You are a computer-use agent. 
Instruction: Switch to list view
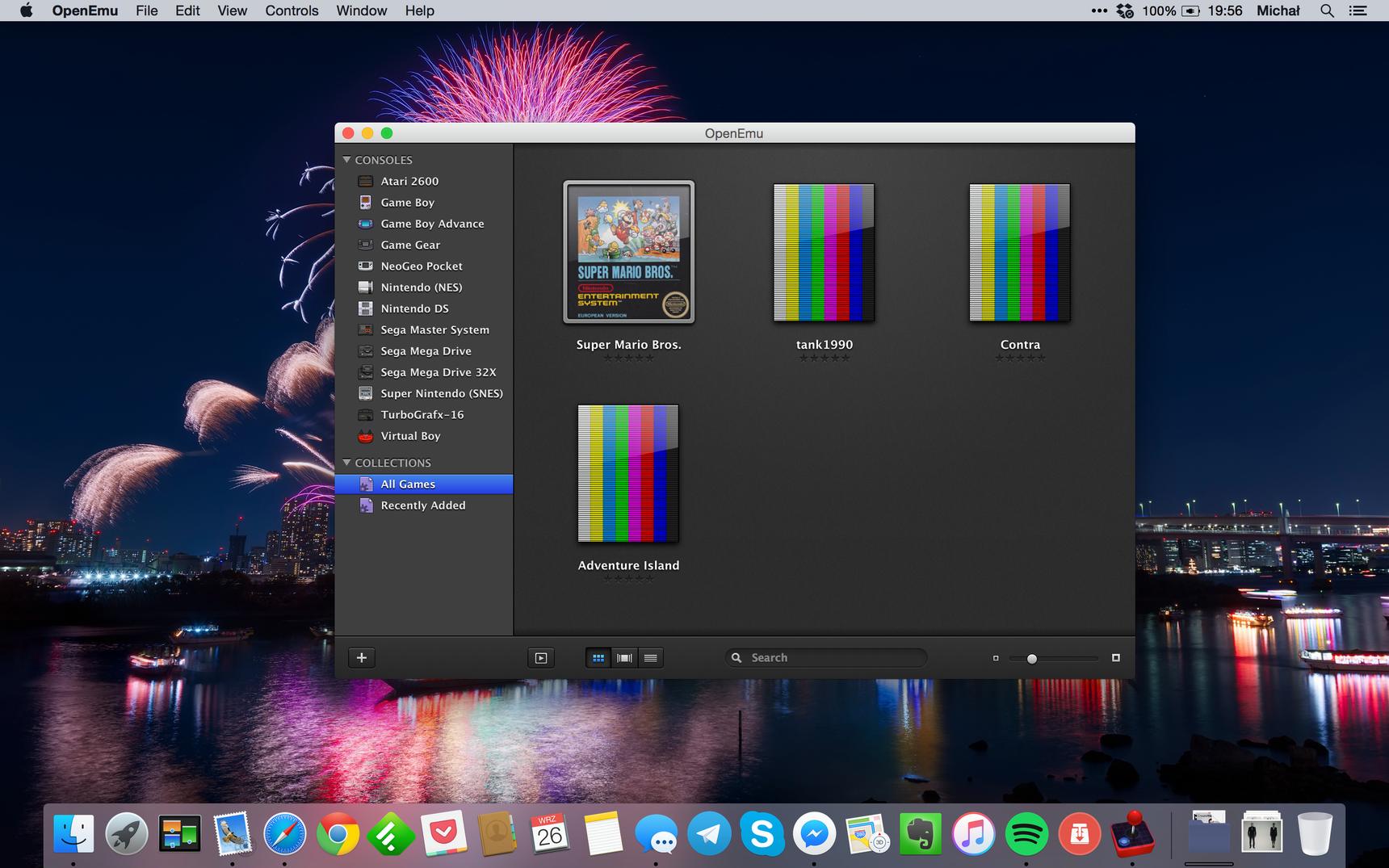650,658
